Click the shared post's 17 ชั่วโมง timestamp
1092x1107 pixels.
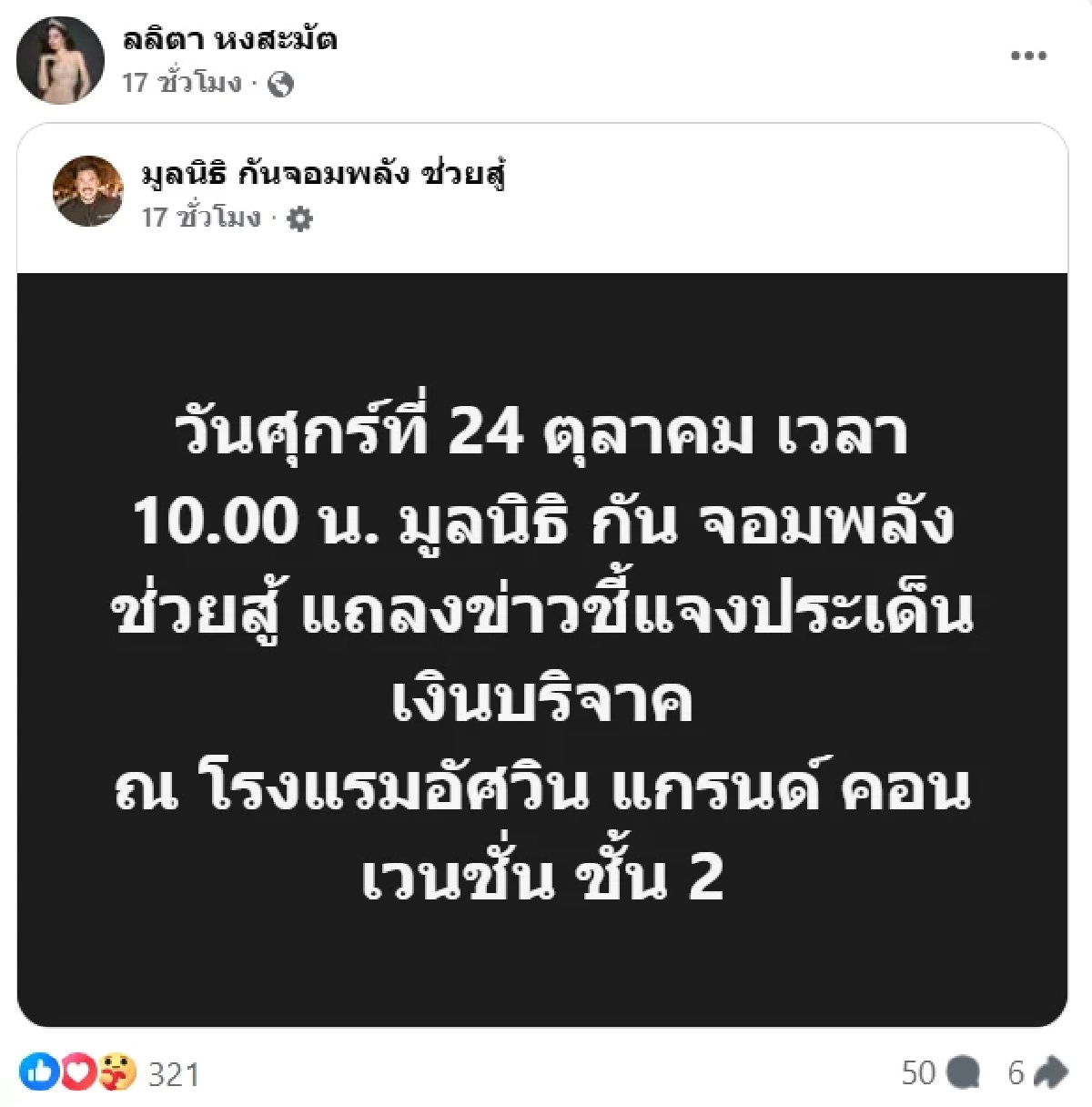(x=201, y=218)
